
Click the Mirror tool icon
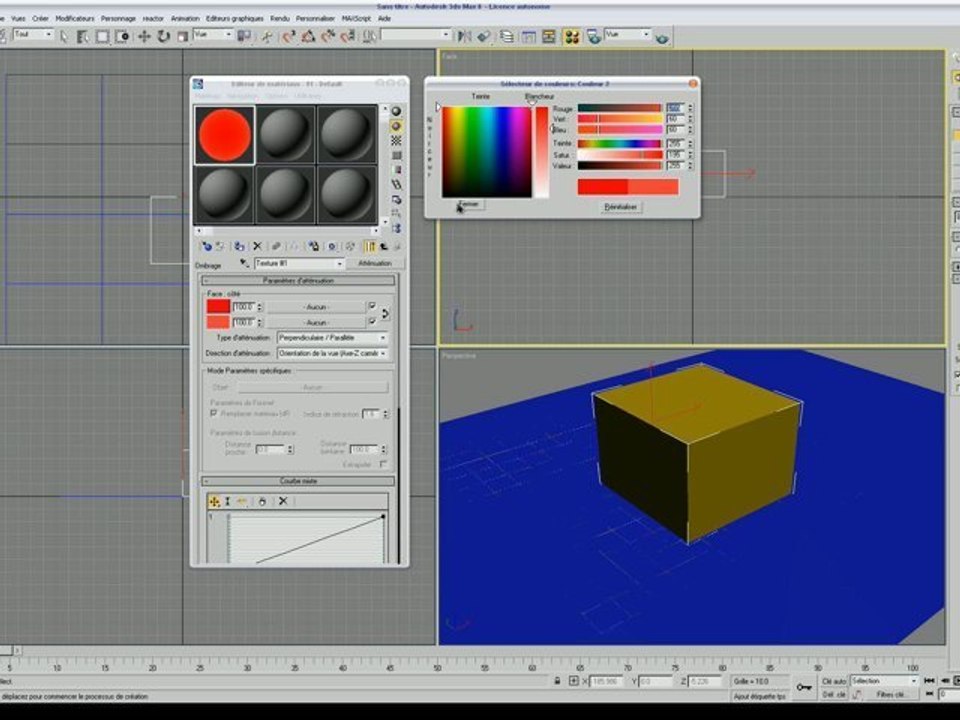point(465,36)
